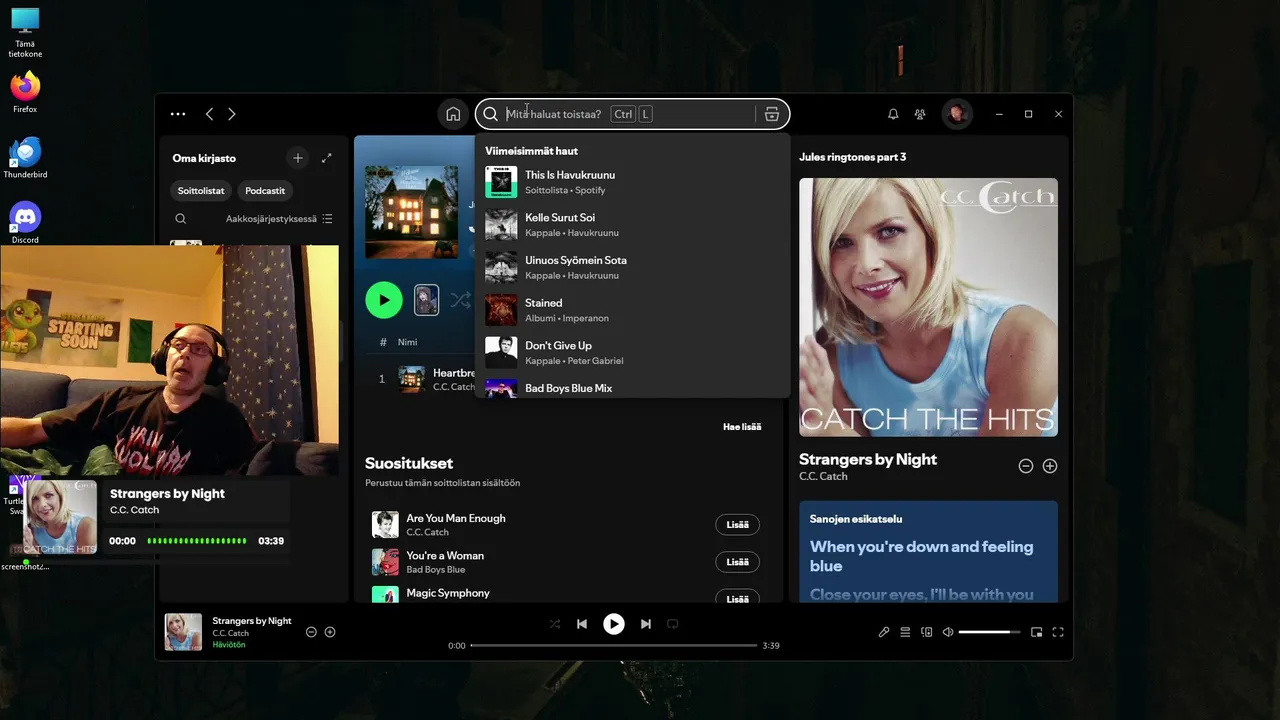Filter library by Soittolistat

pos(201,190)
